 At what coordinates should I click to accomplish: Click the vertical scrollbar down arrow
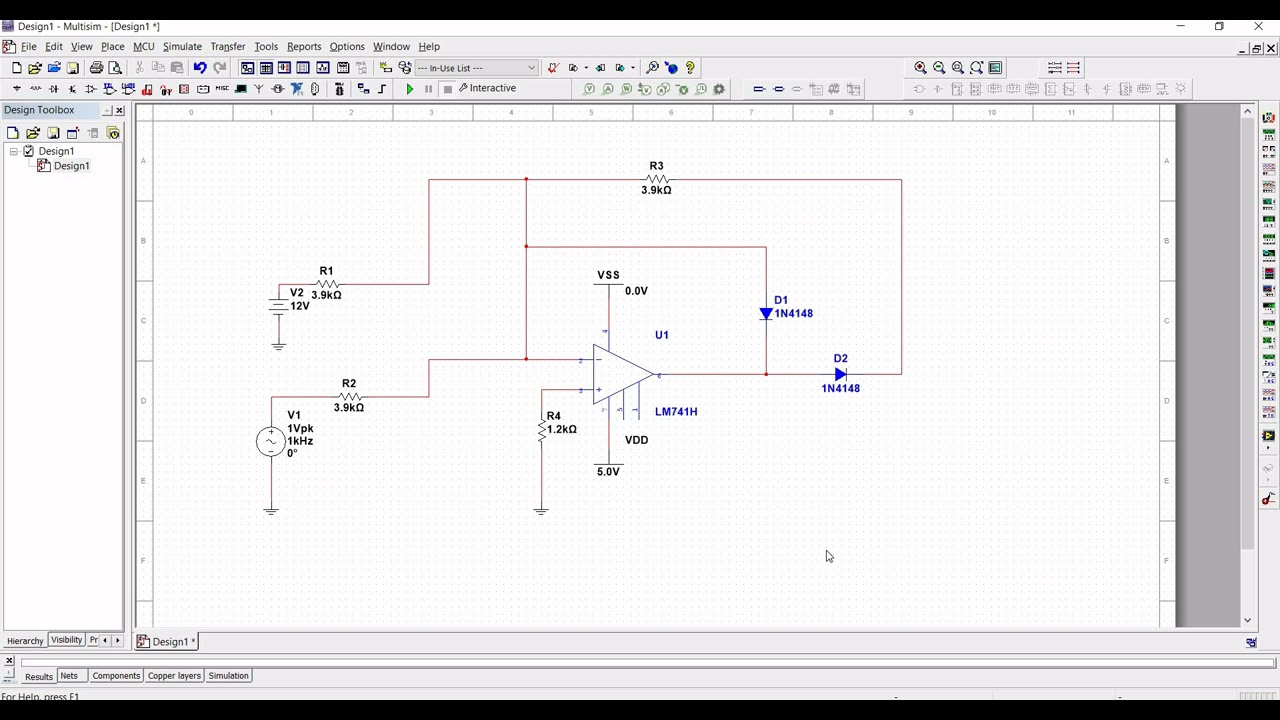(x=1248, y=620)
